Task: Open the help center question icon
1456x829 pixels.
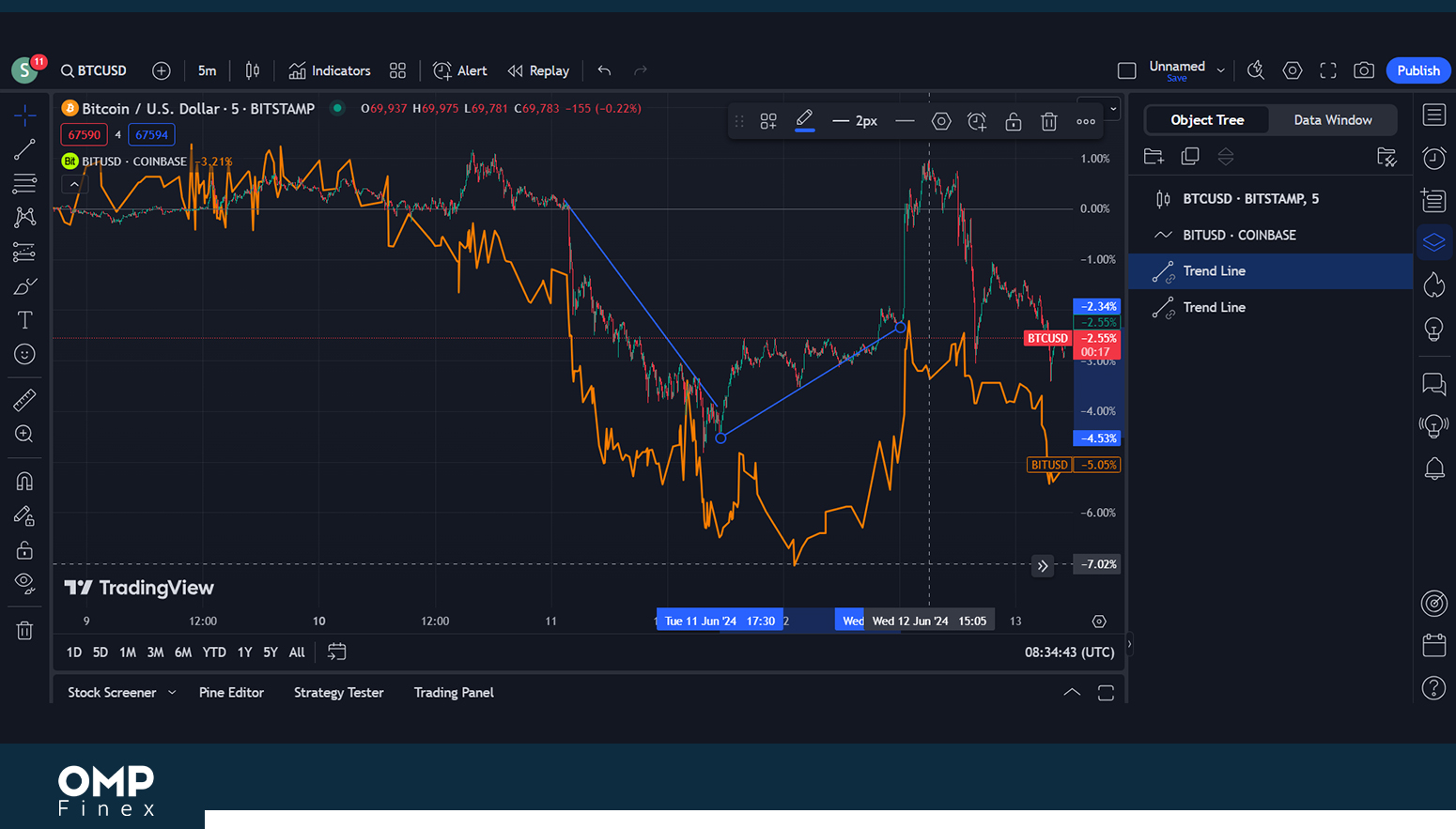Action: (1433, 688)
